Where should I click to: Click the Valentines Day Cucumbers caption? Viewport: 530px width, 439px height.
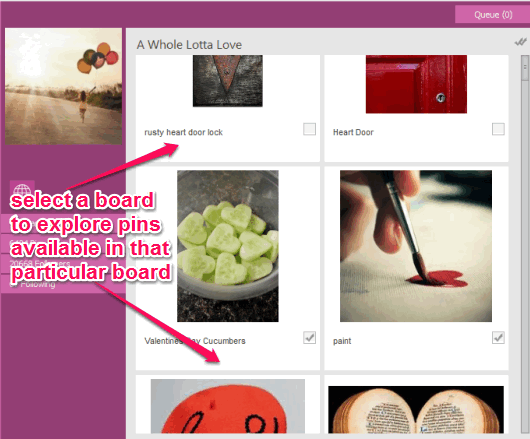coord(195,341)
